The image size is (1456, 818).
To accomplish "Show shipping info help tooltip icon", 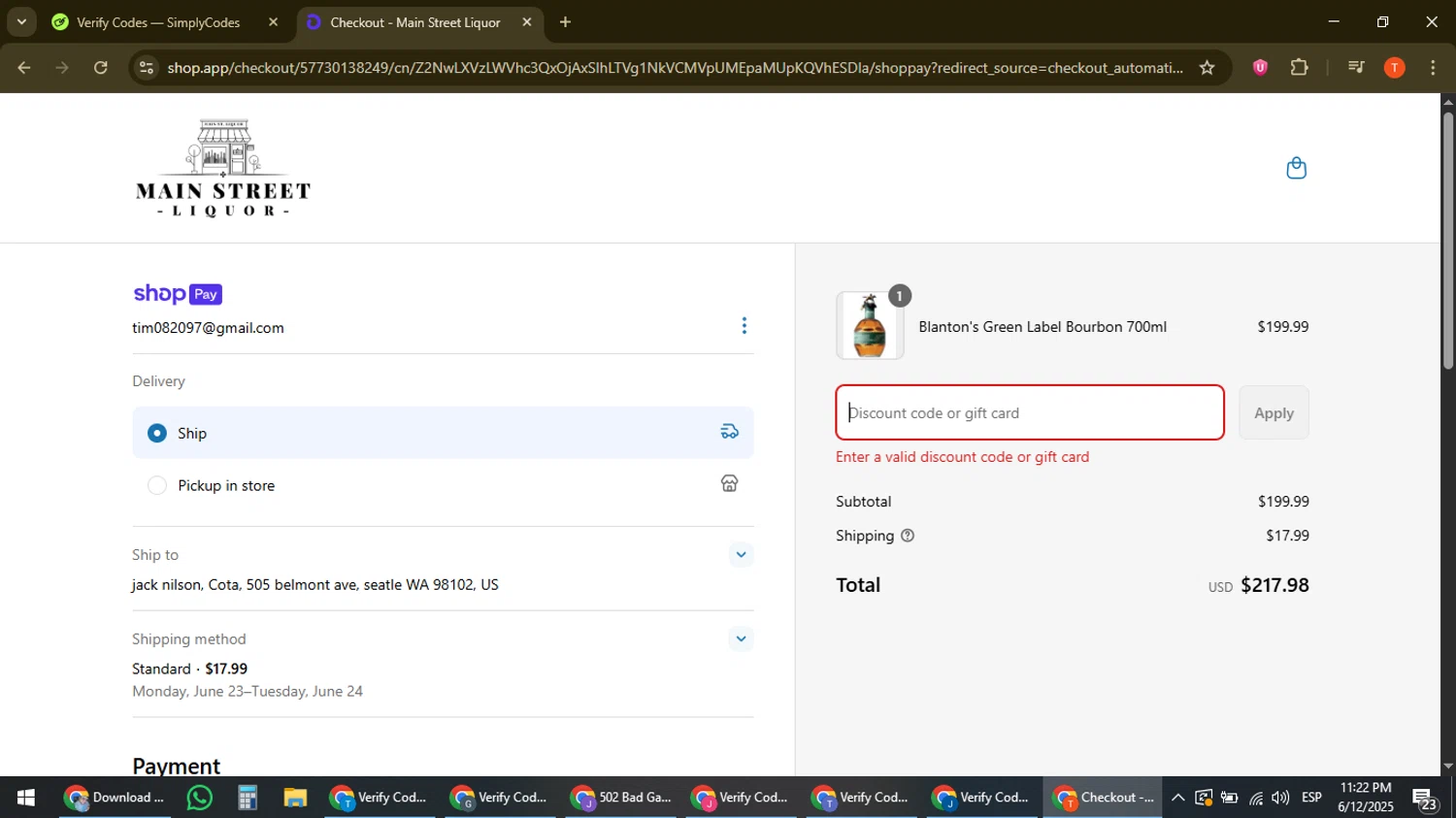I will 908,536.
